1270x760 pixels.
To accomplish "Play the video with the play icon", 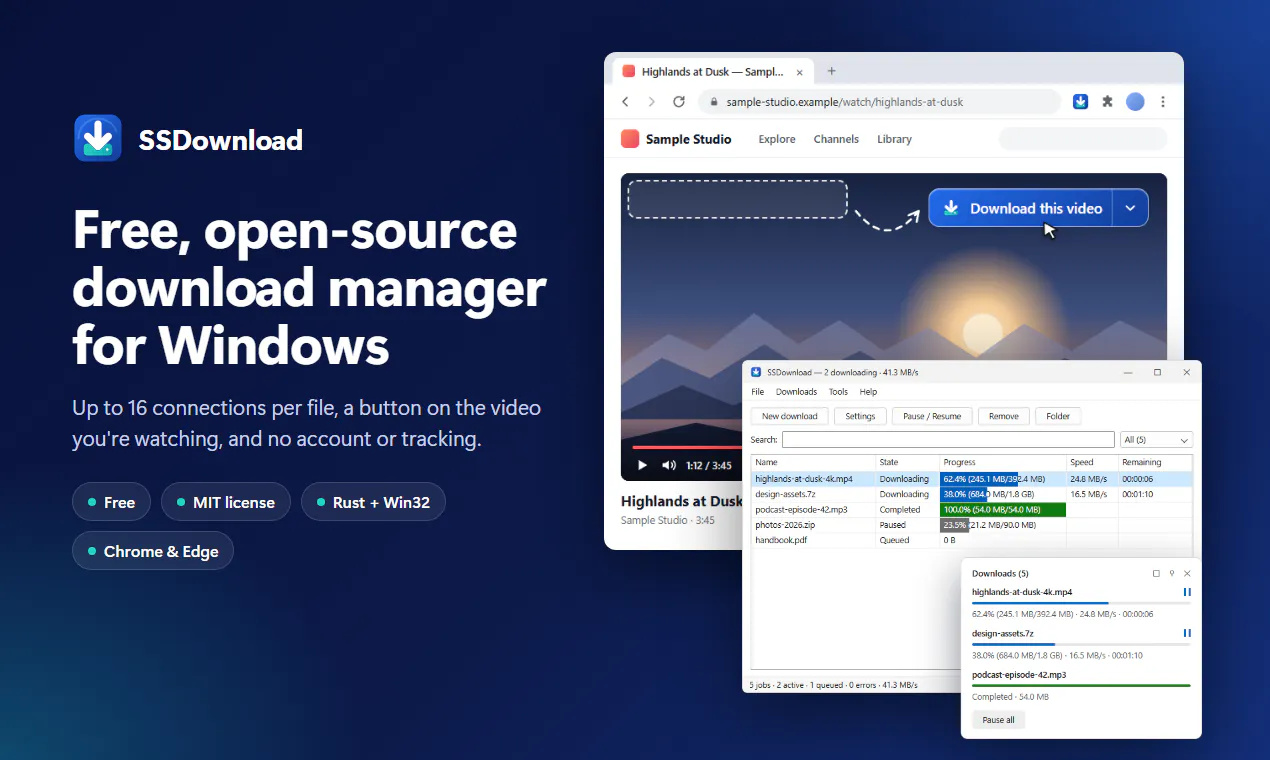I will pos(642,465).
